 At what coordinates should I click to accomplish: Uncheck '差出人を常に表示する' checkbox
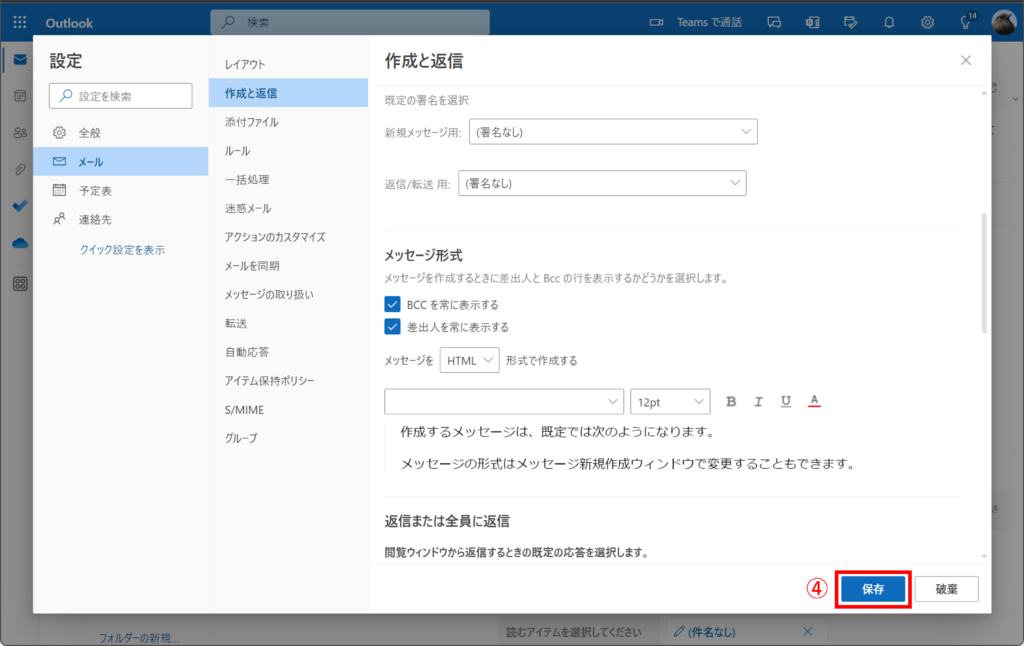(x=392, y=326)
